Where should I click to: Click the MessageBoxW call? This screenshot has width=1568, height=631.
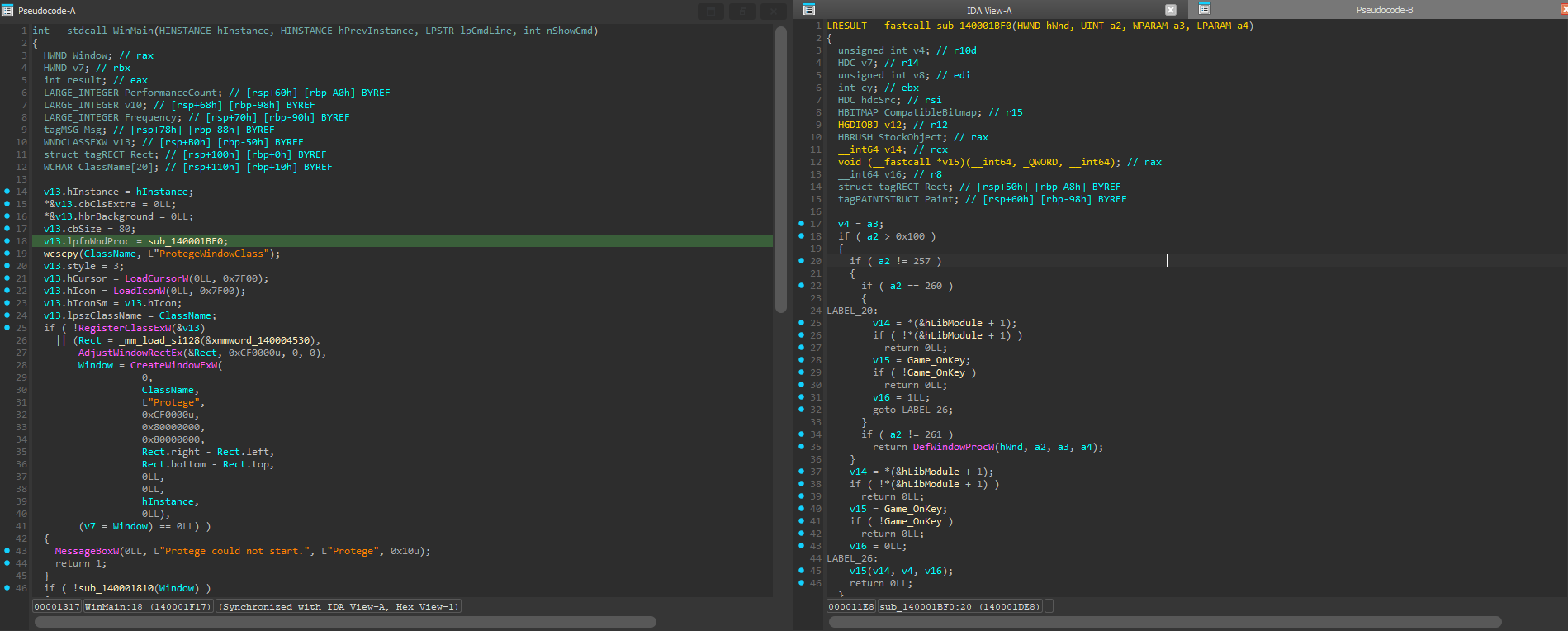click(87, 551)
